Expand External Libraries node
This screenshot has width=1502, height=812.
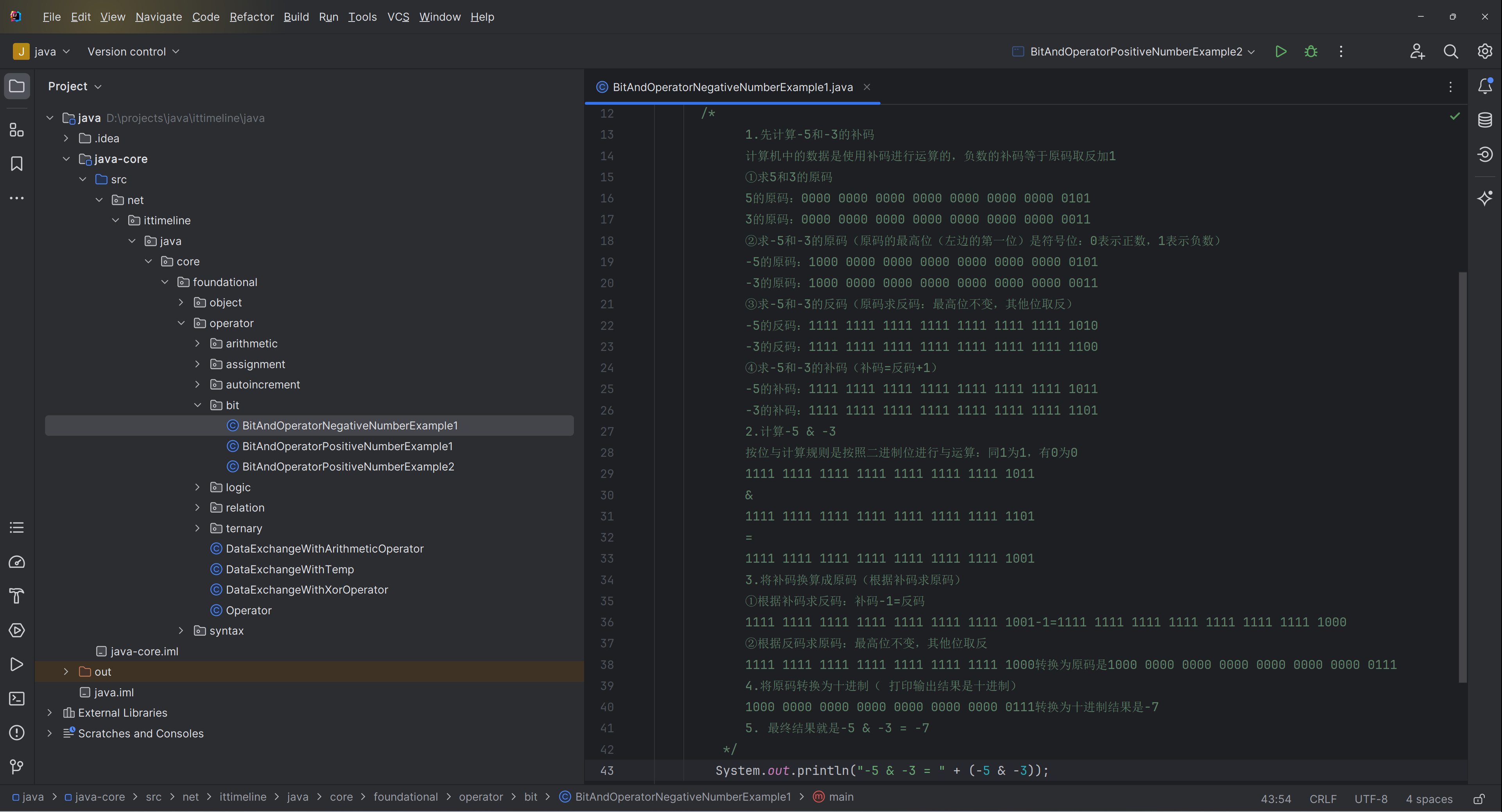point(50,712)
